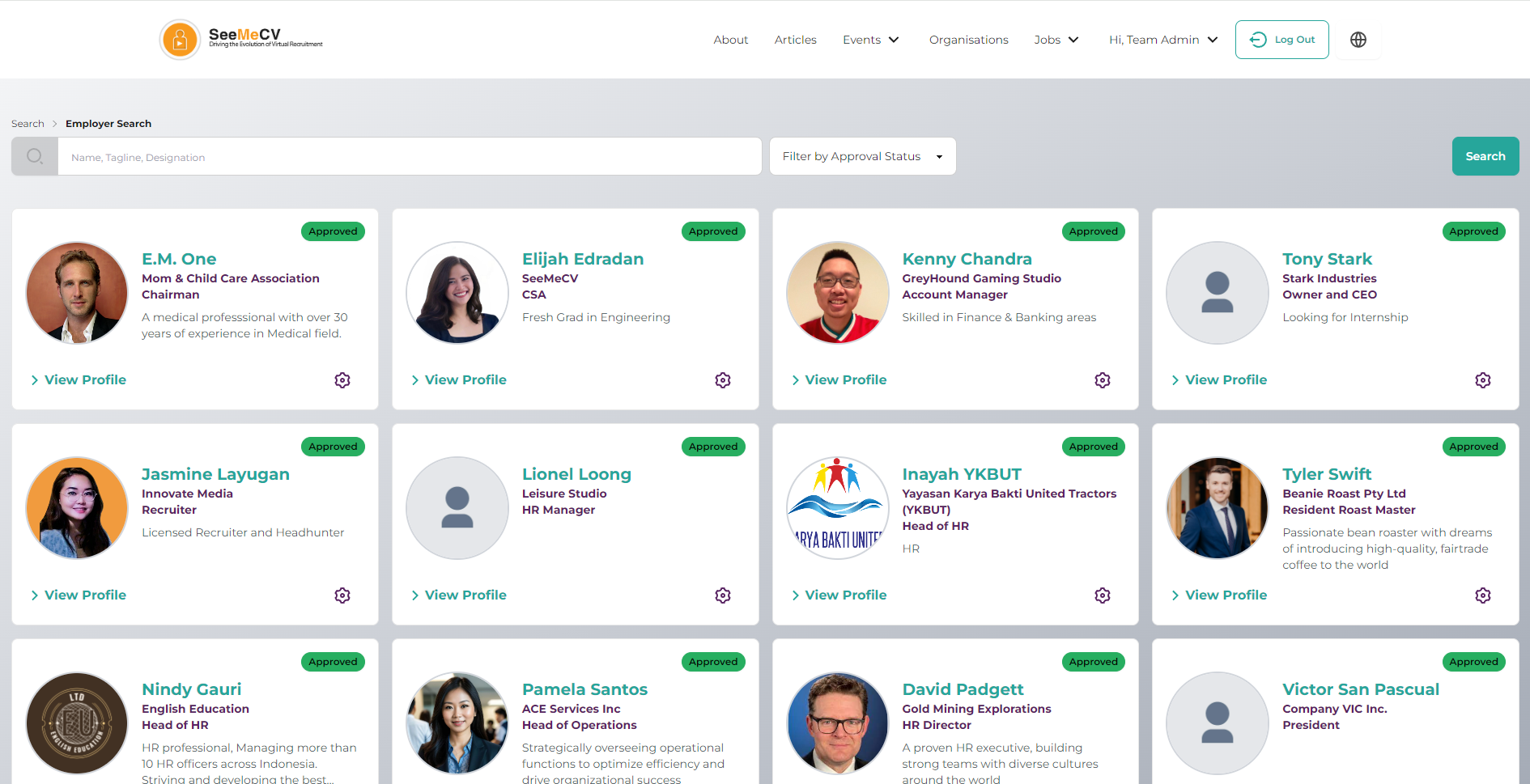Click the Log Out button
The width and height of the screenshot is (1530, 784).
click(1282, 40)
